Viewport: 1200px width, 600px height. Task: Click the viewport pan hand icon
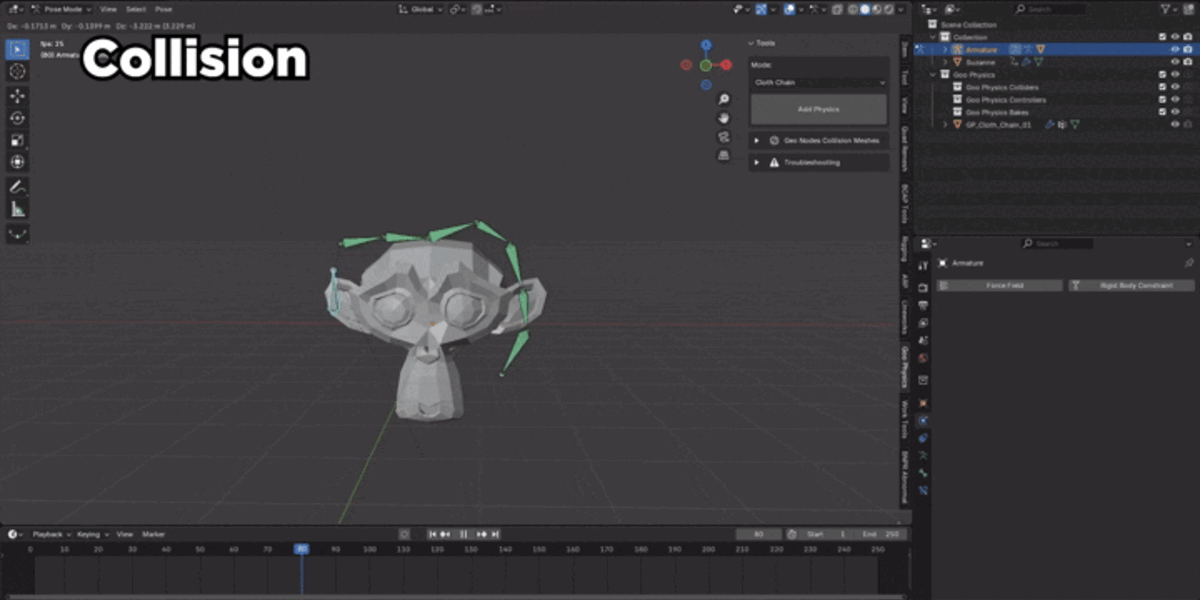(724, 118)
